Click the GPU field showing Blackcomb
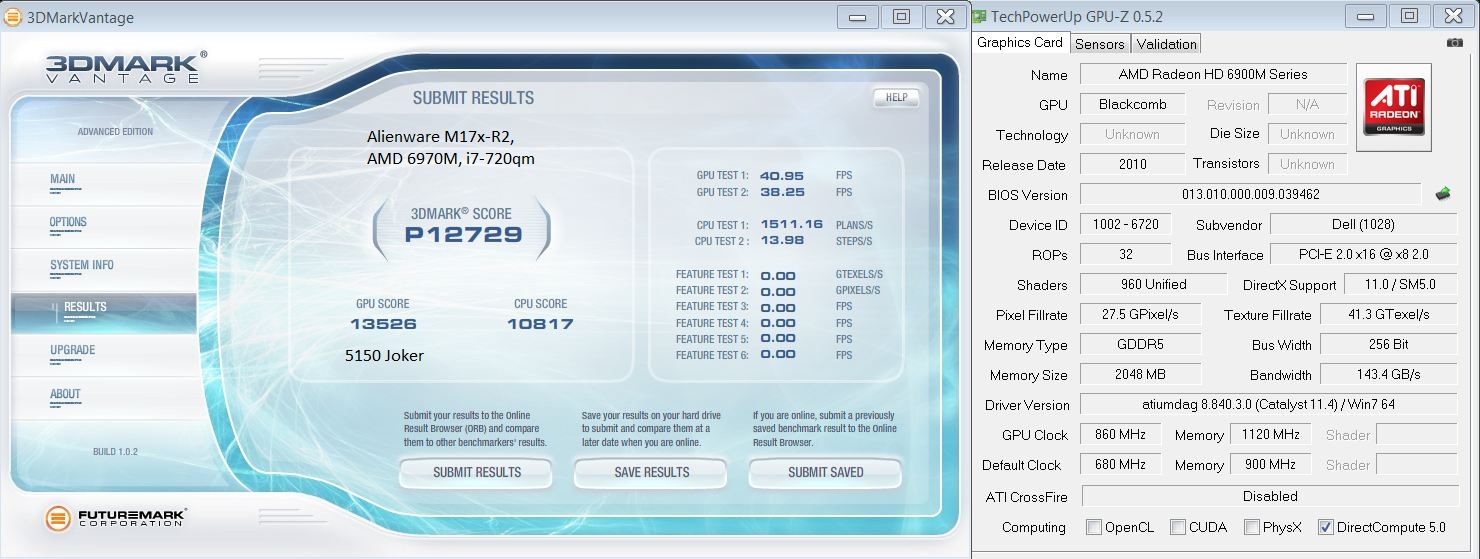 point(1132,104)
